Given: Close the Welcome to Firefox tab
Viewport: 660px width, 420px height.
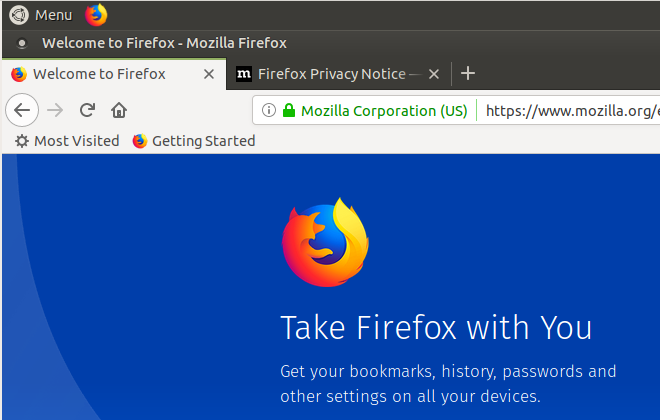Looking at the screenshot, I should [209, 74].
